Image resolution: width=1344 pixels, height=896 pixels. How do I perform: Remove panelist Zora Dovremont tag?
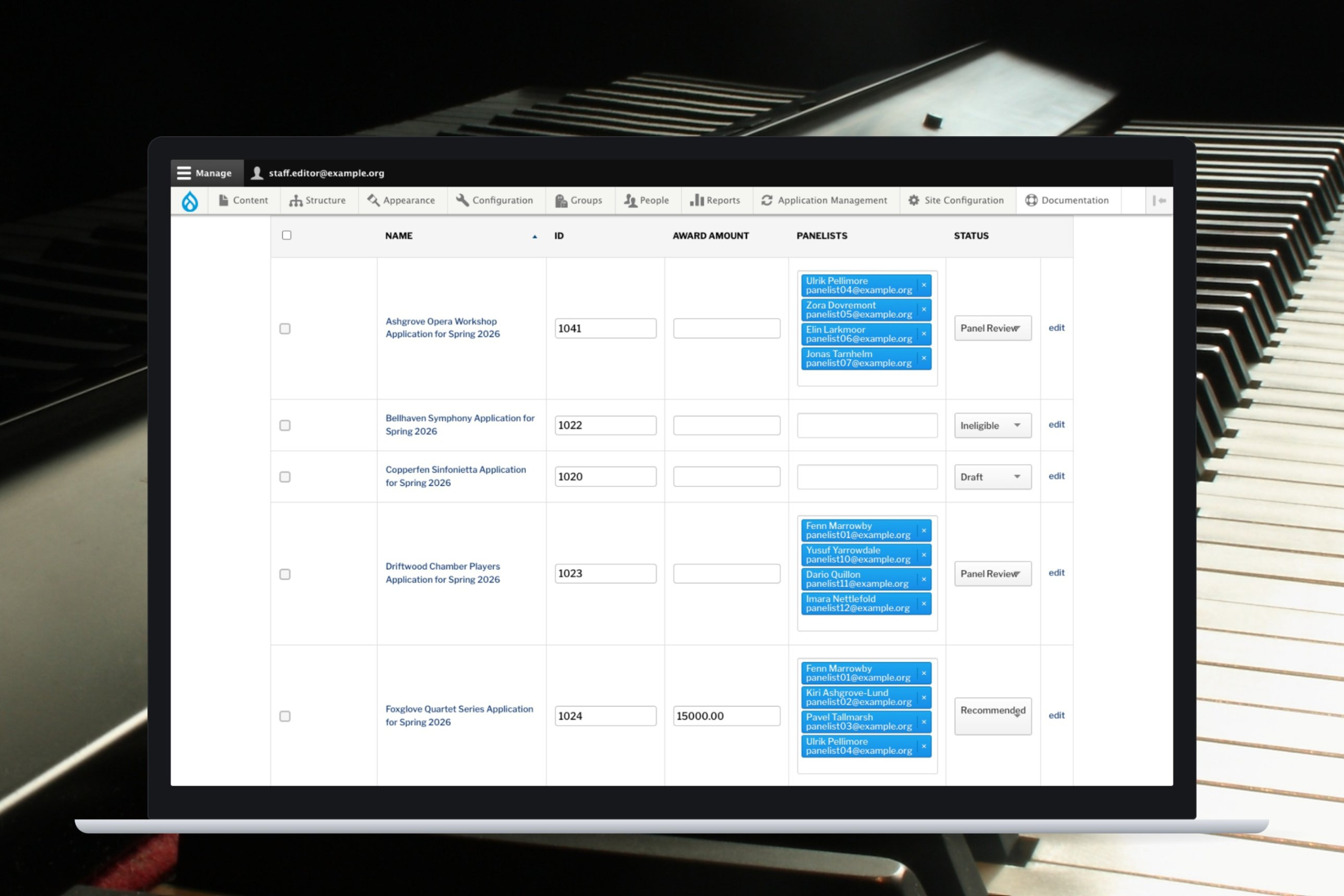[x=923, y=310]
